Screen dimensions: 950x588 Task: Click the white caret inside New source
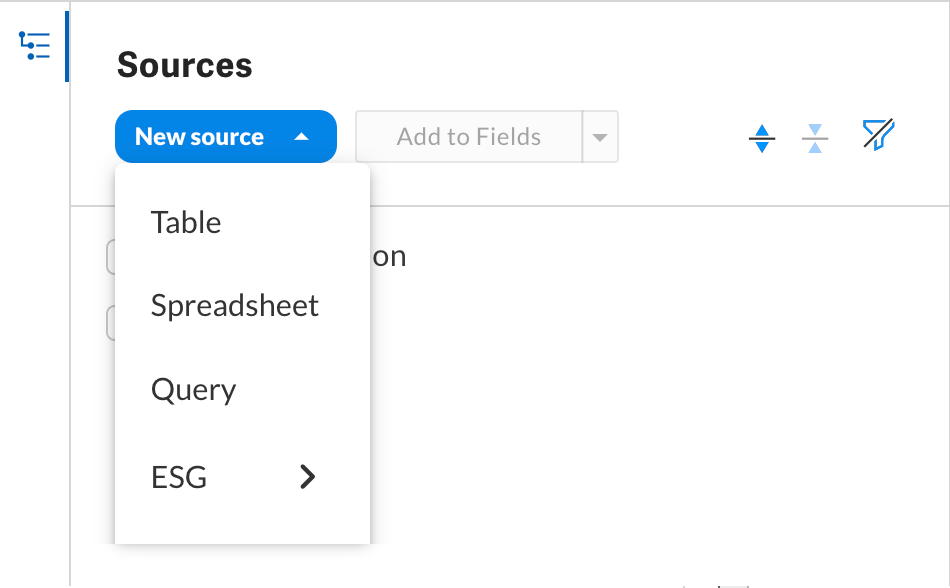pos(301,137)
